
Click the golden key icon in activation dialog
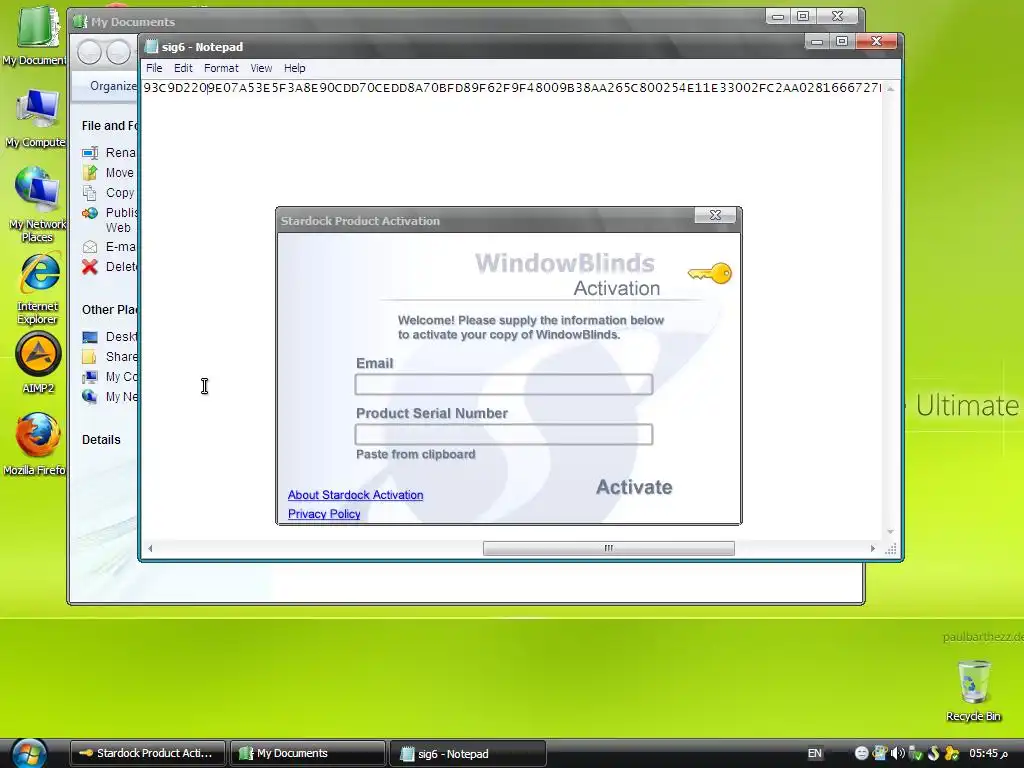pos(711,274)
